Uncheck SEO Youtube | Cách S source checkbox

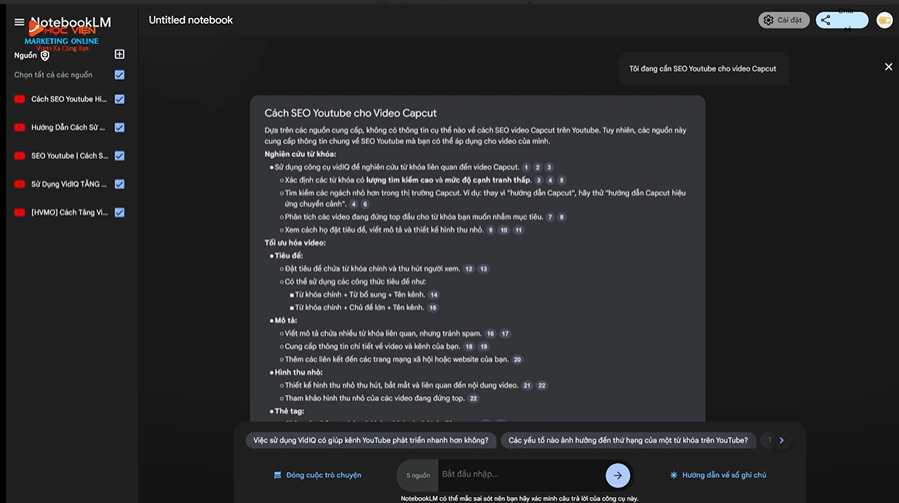coord(119,155)
